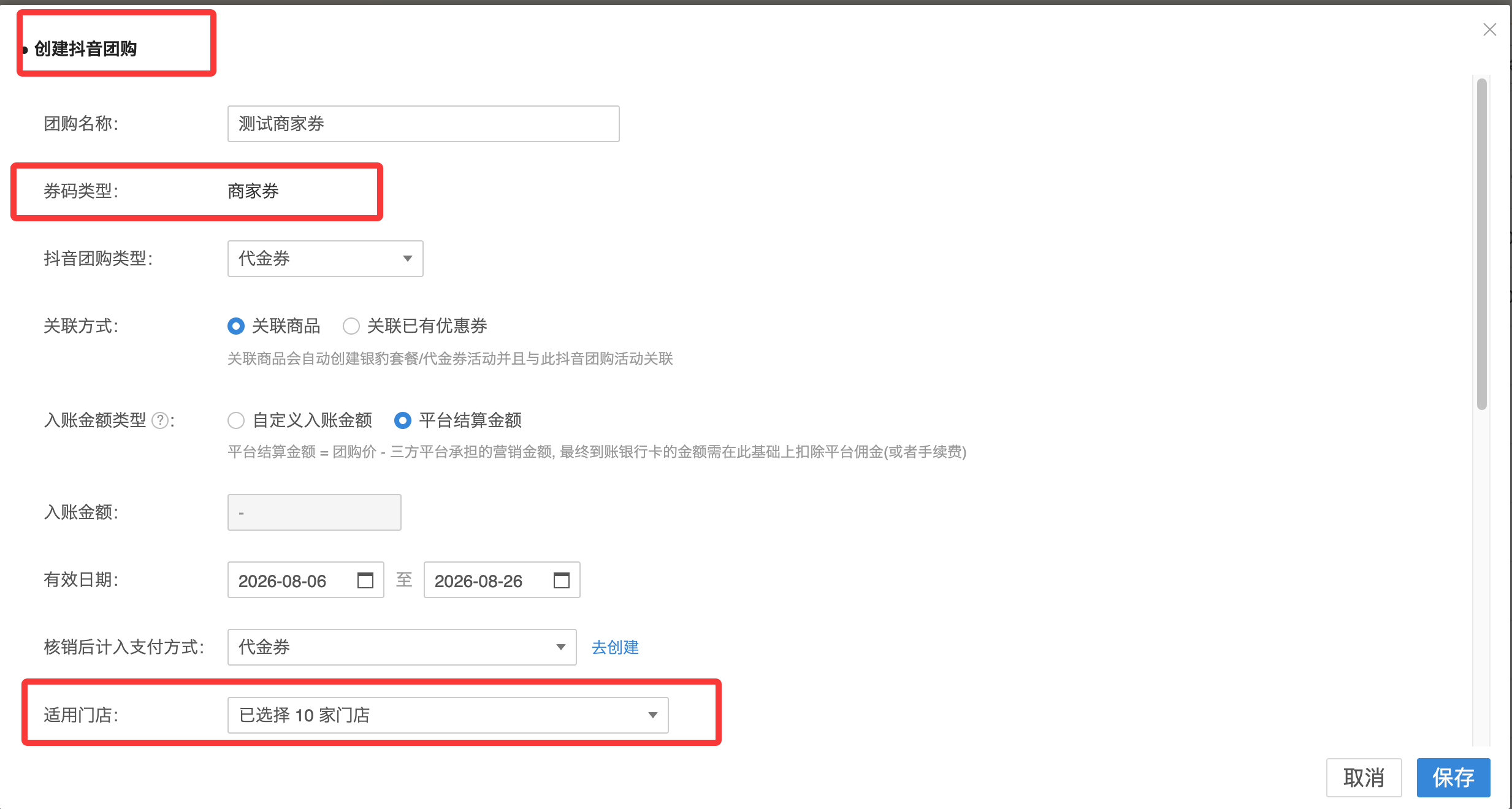Click the disabled 入账金额 field
The width and height of the screenshot is (1512, 809).
click(x=314, y=512)
